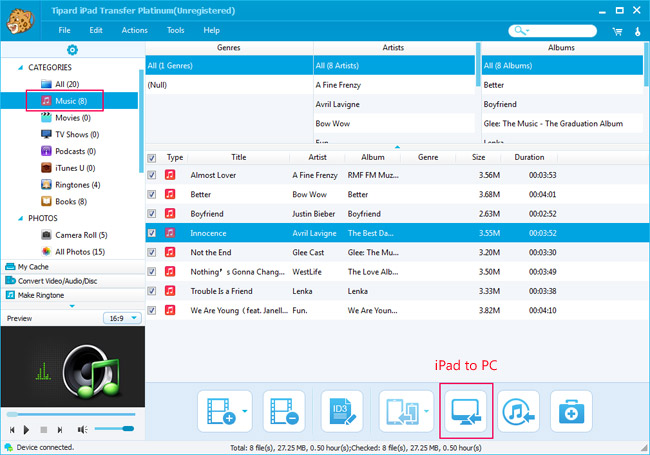Open the 16:9 aspect ratio dropdown
Screen dimensions: 650x455
122,318
